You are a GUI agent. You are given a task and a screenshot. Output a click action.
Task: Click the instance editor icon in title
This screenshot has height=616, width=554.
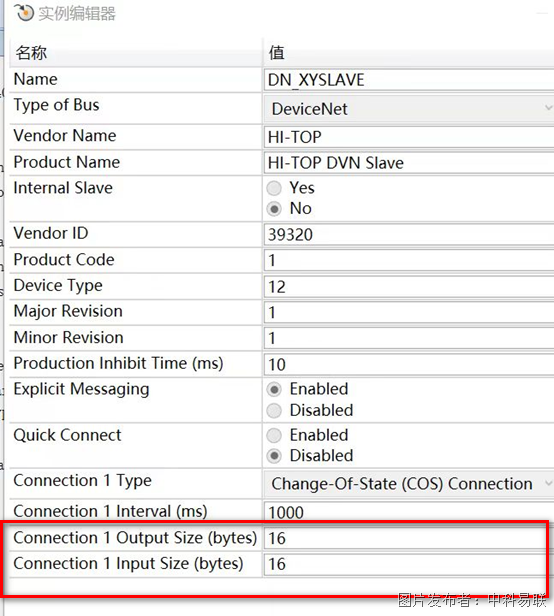point(24,13)
